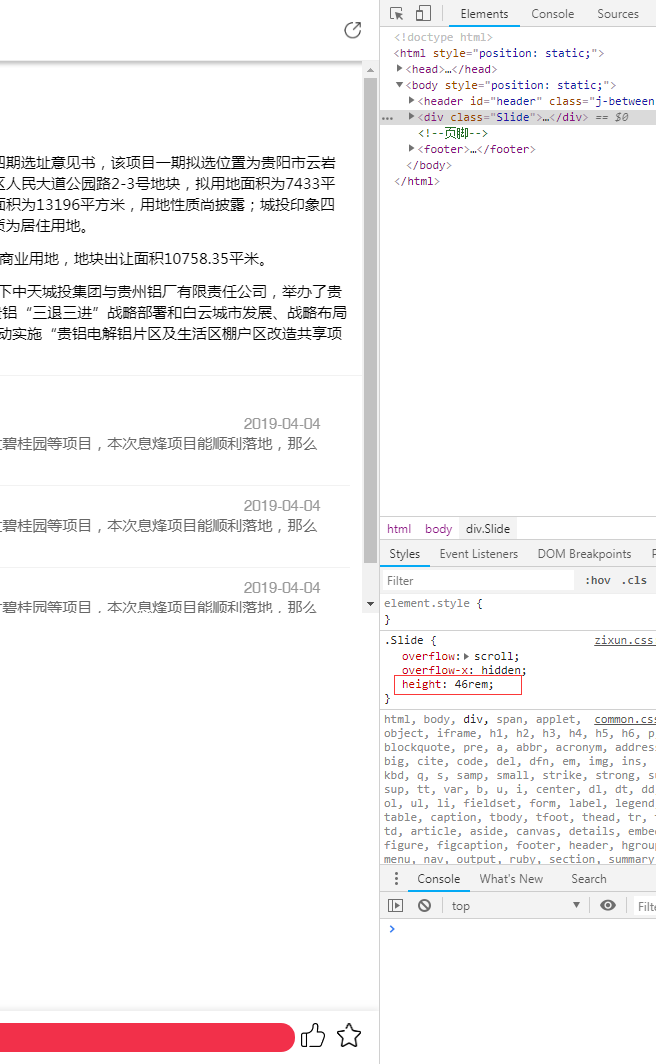
Task: Open the console drawer three-dot menu
Action: pos(397,879)
